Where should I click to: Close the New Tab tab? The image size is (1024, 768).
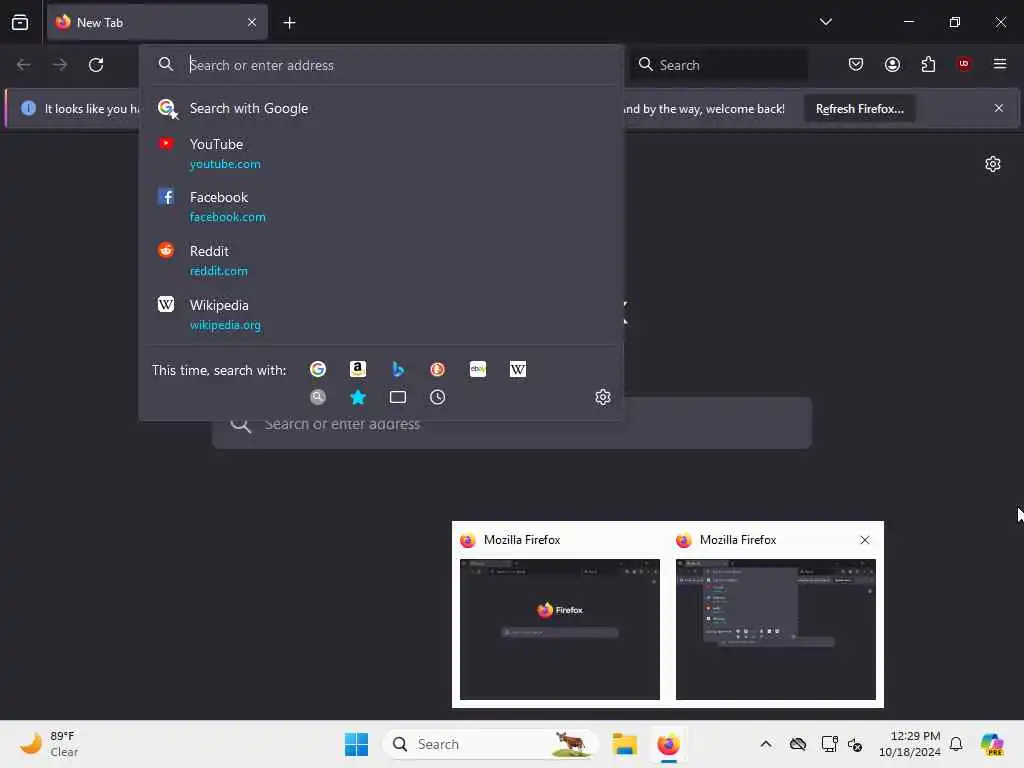point(251,22)
